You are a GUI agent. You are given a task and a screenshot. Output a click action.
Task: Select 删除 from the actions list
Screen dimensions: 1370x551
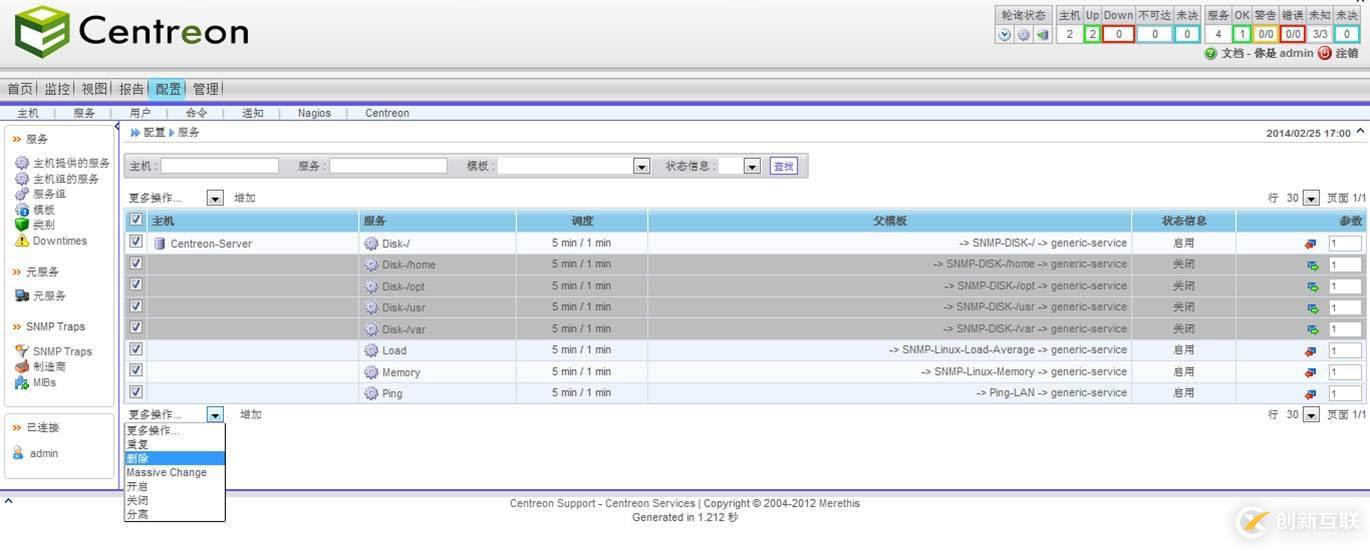click(x=175, y=458)
